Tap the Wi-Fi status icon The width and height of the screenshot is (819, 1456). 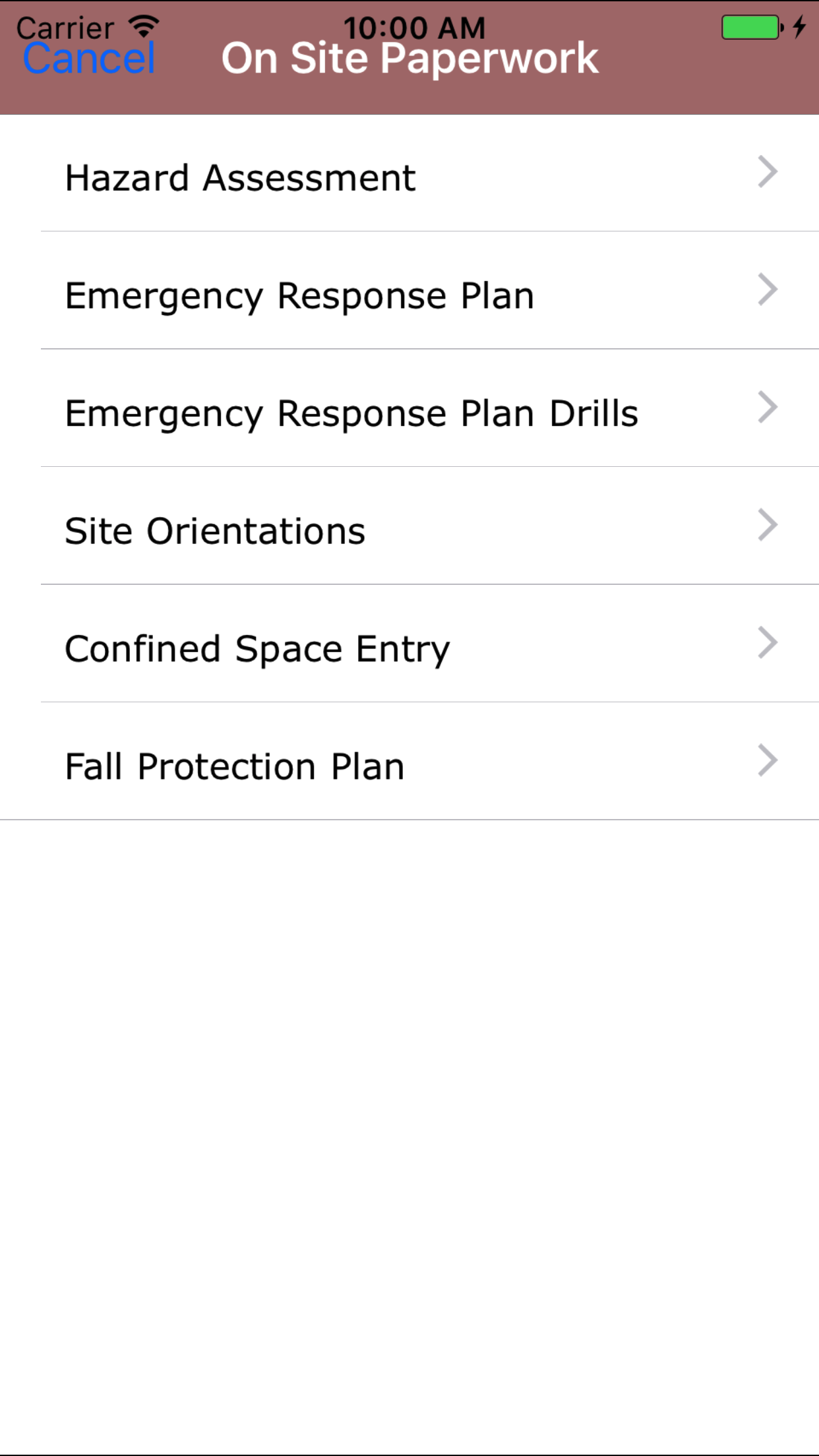(x=144, y=26)
